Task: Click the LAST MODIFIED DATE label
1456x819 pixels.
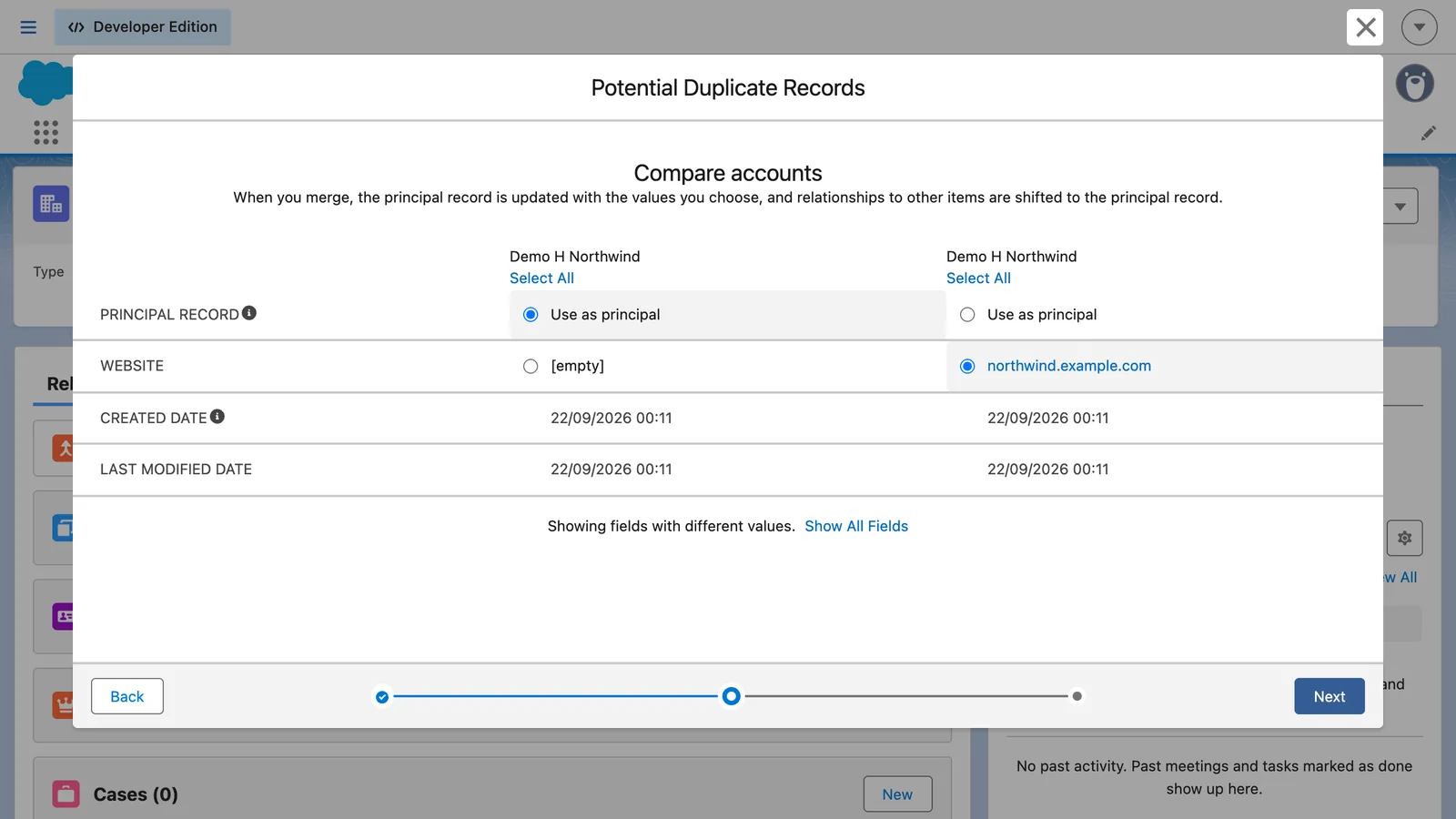Action: pyautogui.click(x=176, y=470)
